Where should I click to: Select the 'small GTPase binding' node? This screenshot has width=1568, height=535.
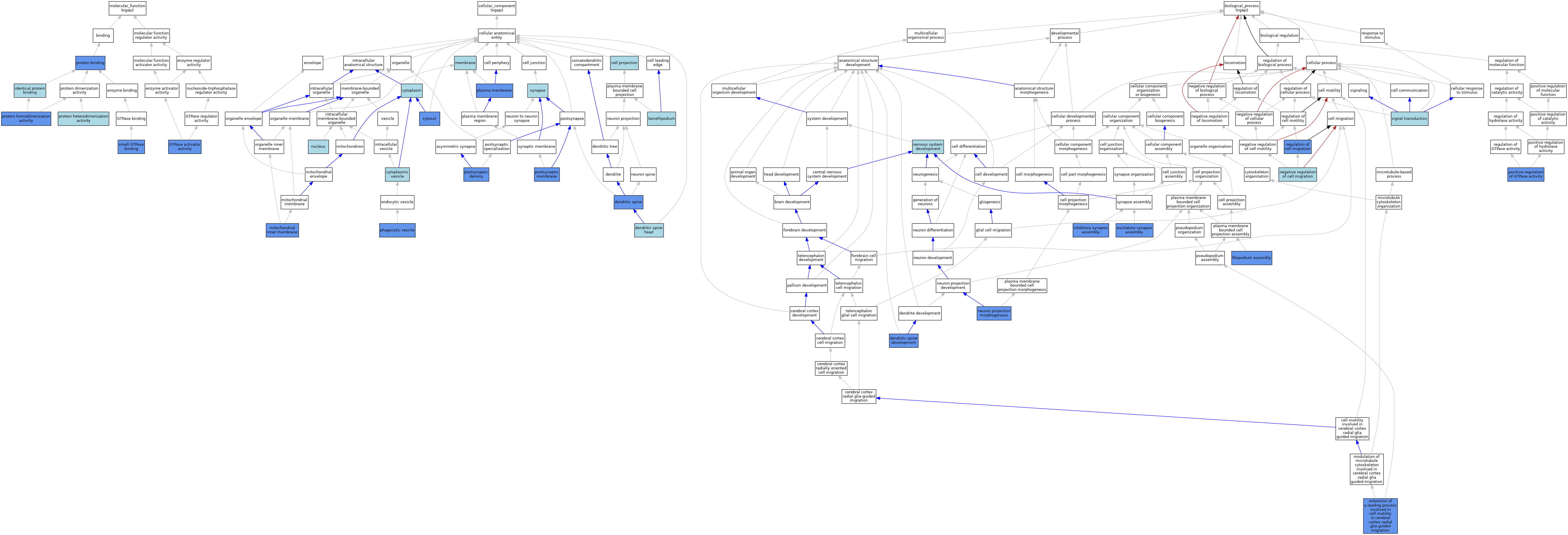131,147
